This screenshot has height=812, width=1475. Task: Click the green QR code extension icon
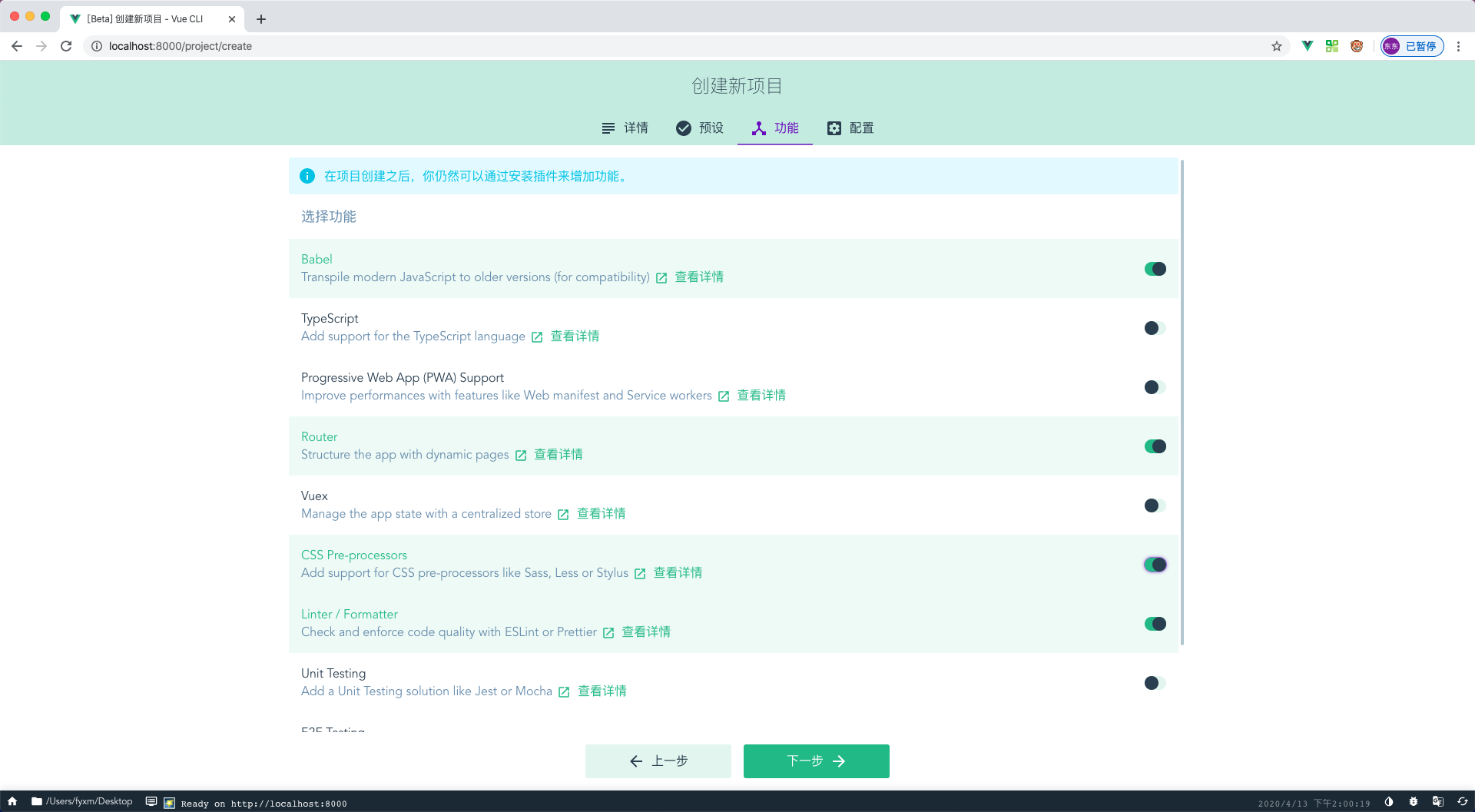1332,46
